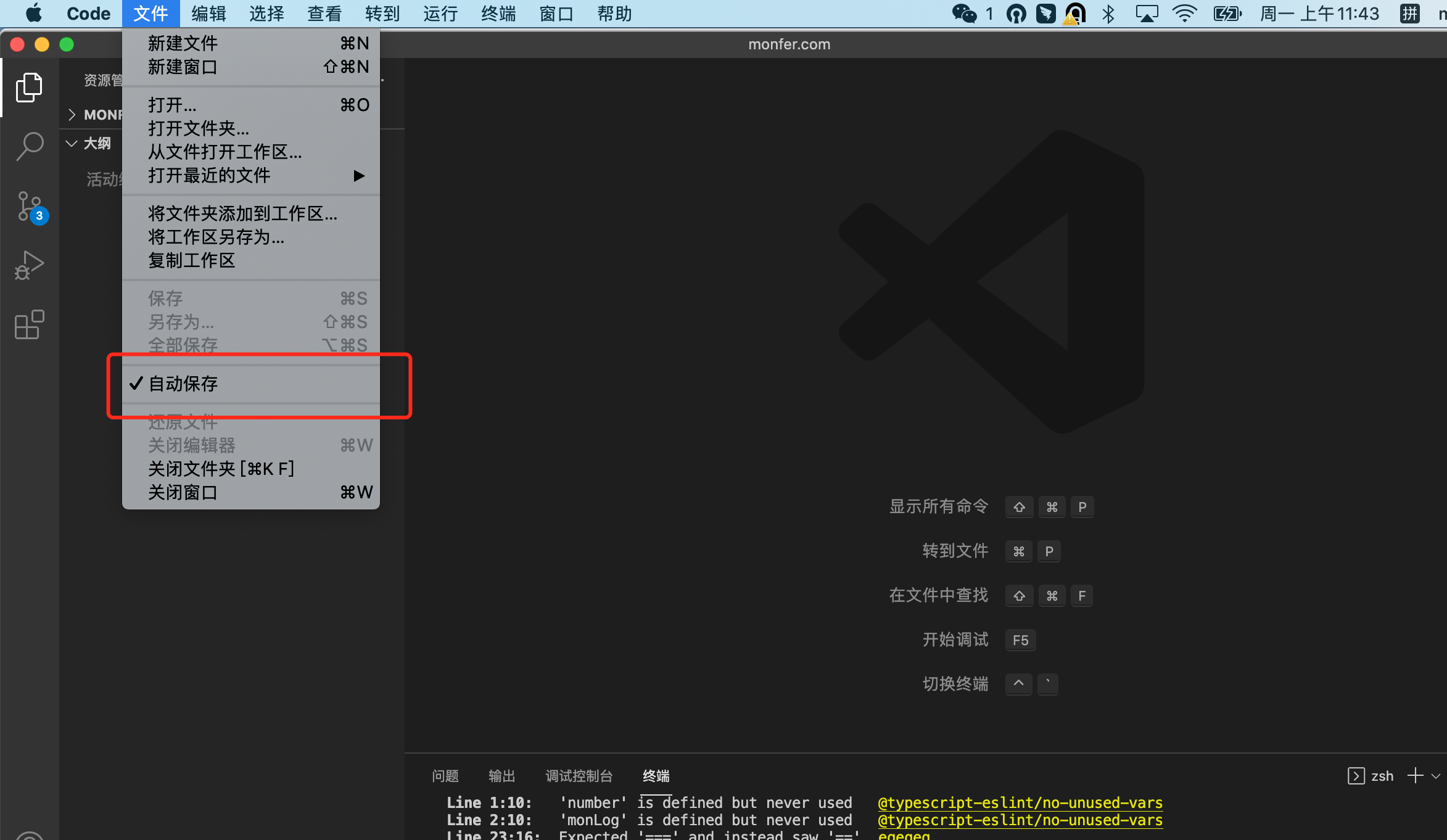Click the menu bar clock 周一 上午11:43
The height and width of the screenshot is (840, 1447).
[1319, 14]
